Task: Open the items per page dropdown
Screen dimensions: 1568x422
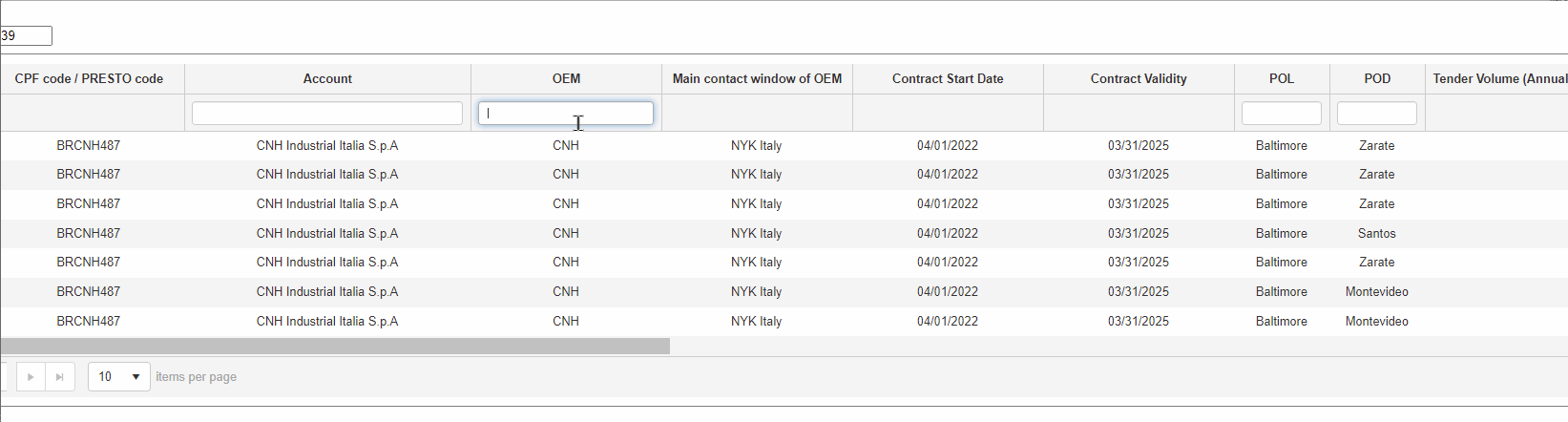Action: 119,377
